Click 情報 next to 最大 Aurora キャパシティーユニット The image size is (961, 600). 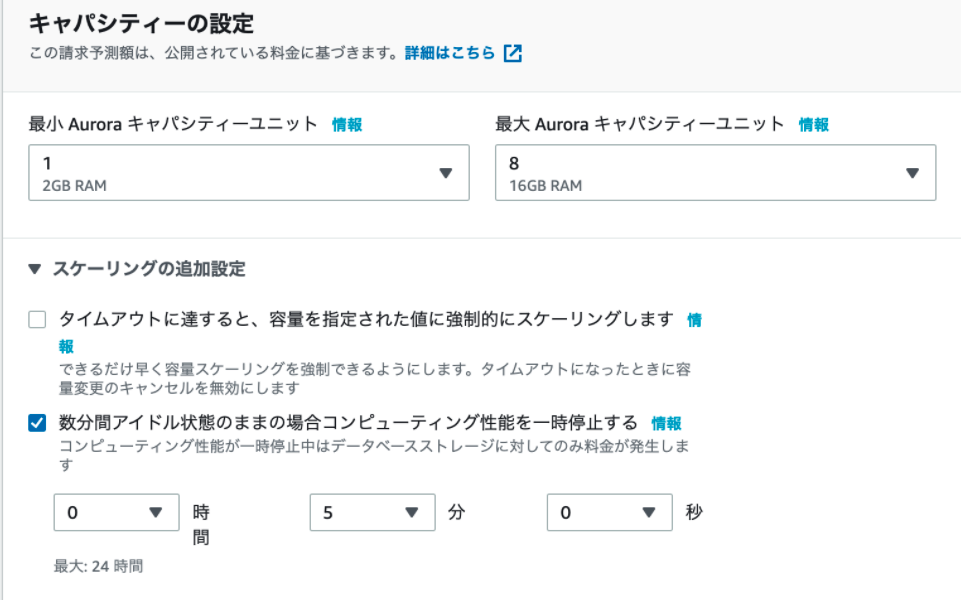813,125
